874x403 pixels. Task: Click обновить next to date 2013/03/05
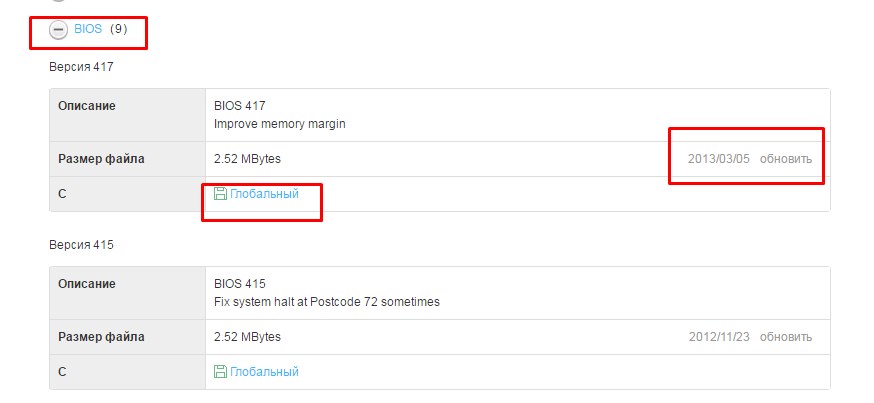785,159
